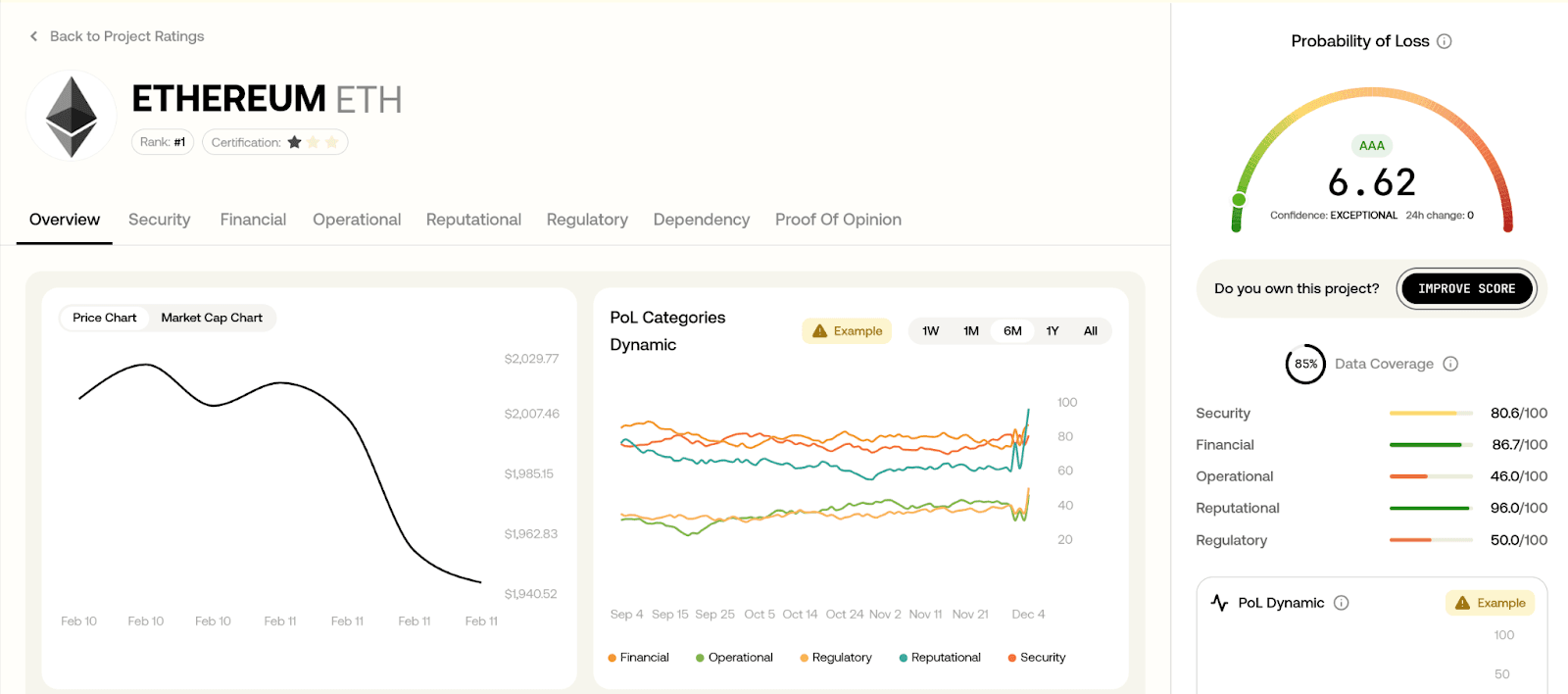
Task: Switch to the Market Cap Chart view
Action: [212, 318]
